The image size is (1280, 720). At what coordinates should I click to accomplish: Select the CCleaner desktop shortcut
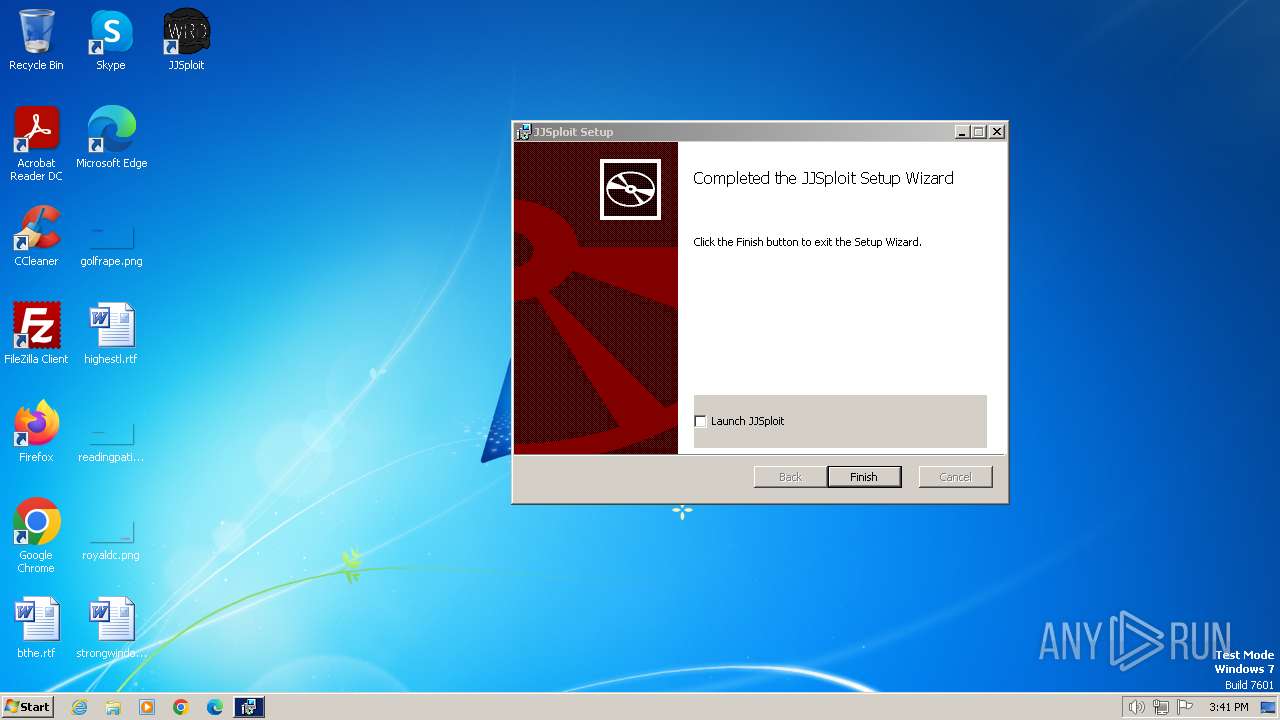click(36, 236)
